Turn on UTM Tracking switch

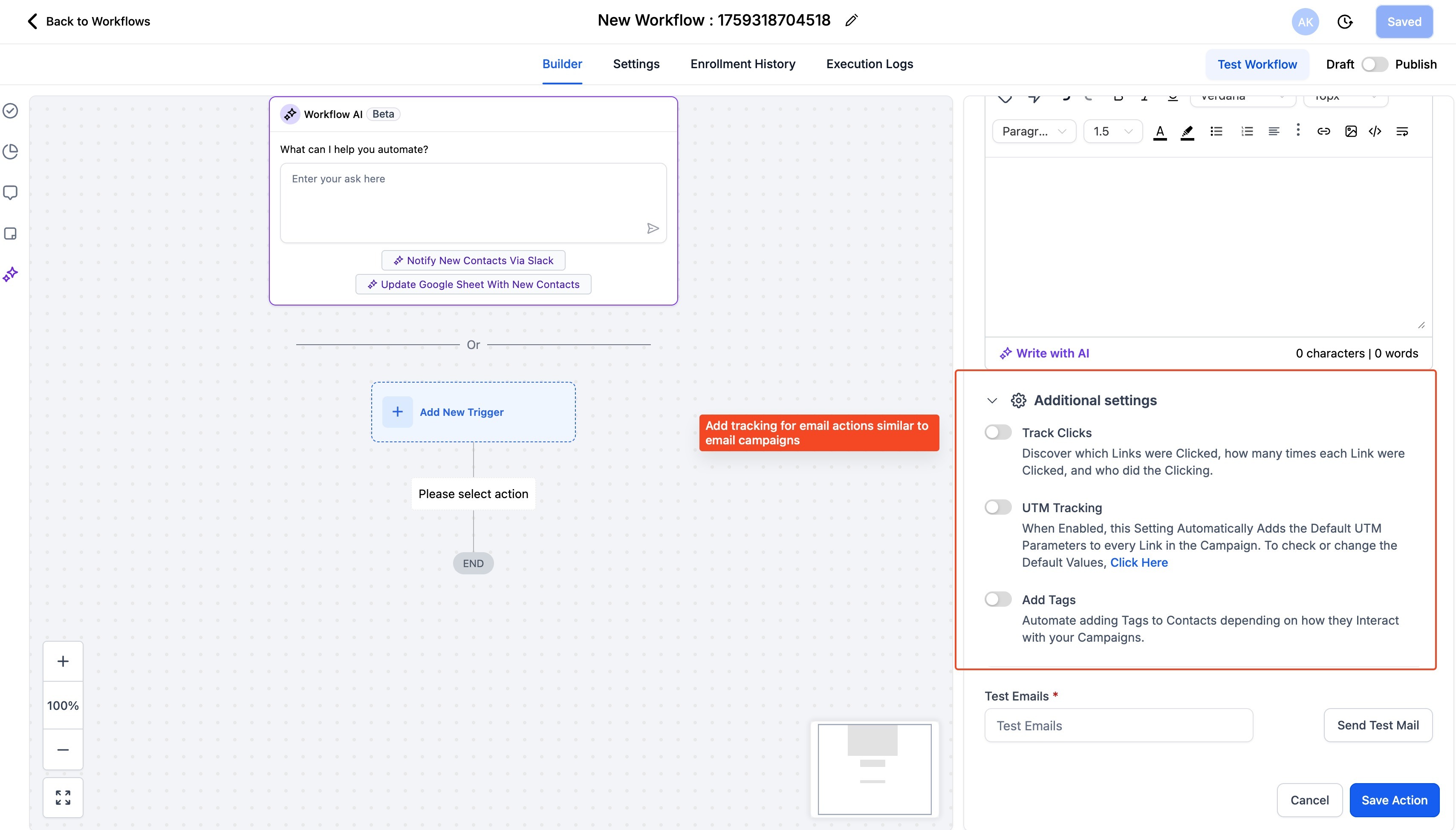click(998, 507)
